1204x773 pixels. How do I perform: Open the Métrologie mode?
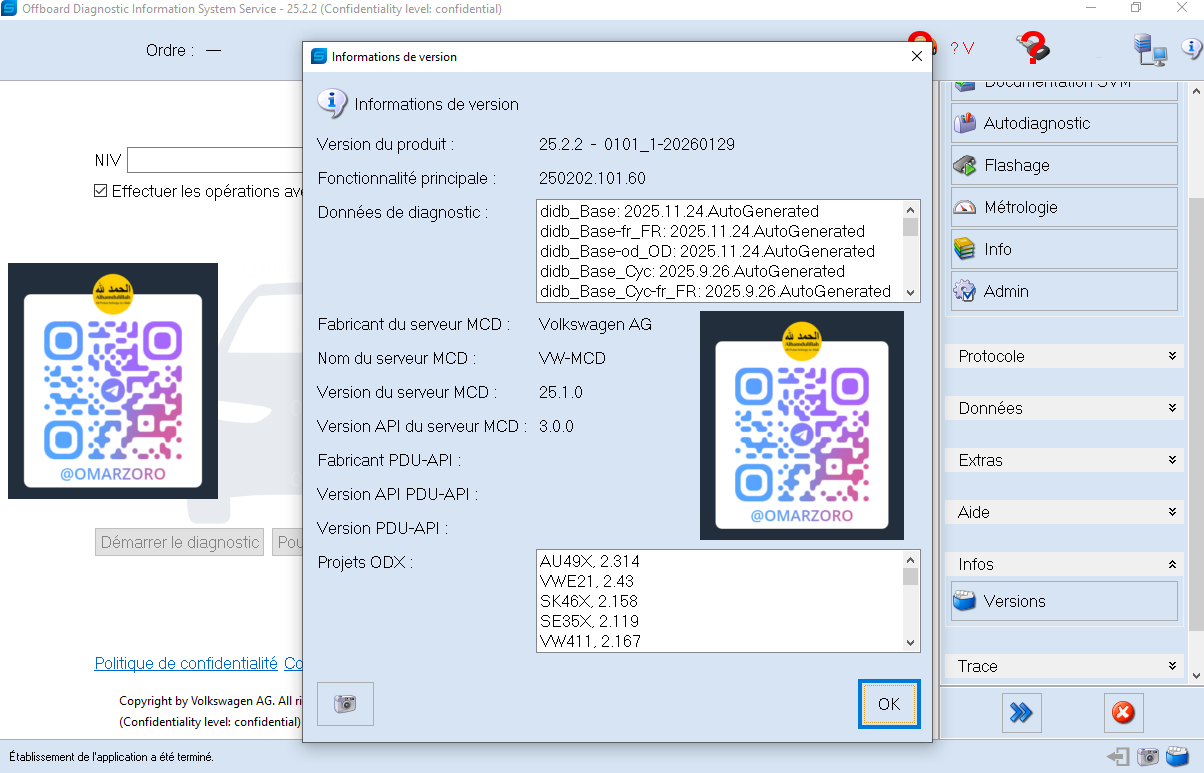click(1064, 207)
